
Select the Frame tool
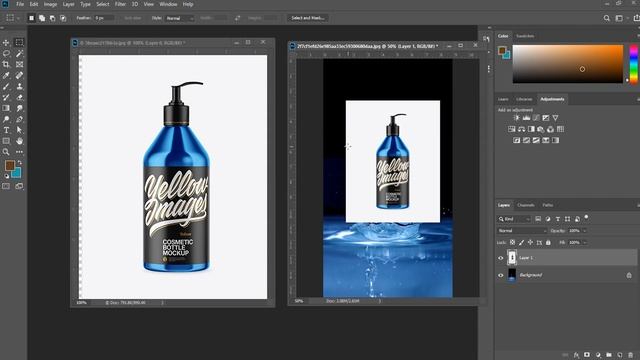coord(19,64)
